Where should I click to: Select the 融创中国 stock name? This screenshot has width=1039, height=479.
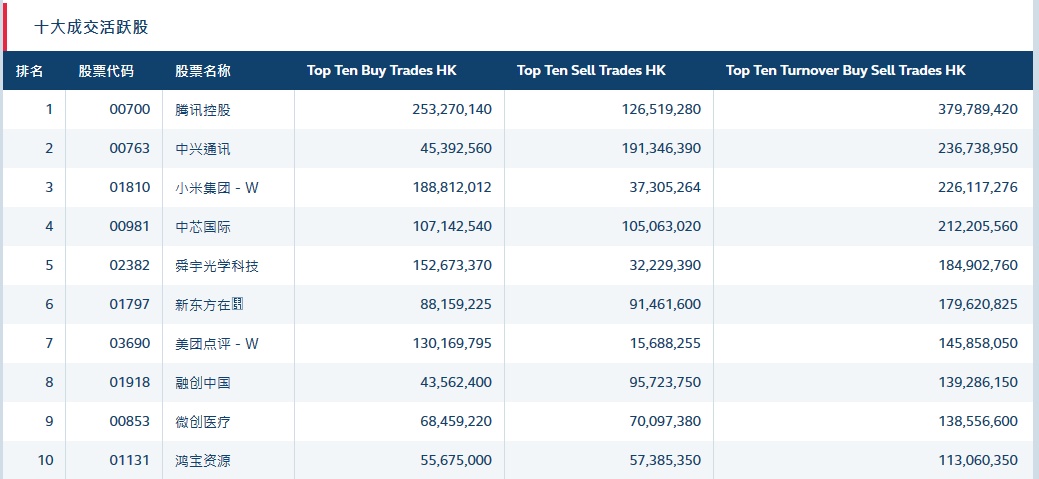click(x=203, y=383)
